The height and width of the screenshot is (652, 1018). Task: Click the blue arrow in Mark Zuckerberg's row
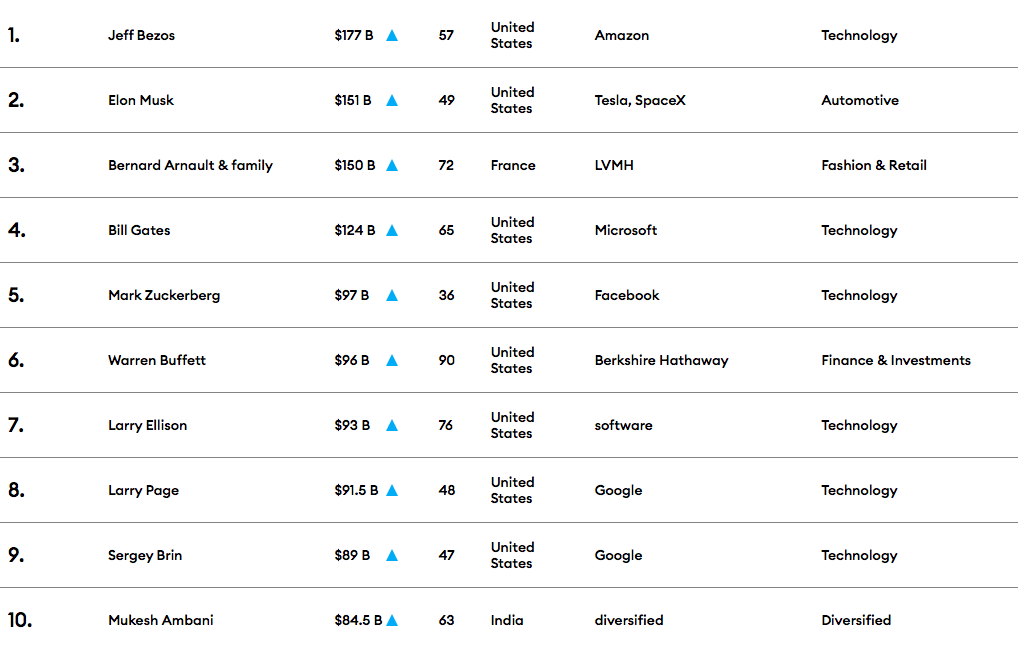(x=392, y=296)
